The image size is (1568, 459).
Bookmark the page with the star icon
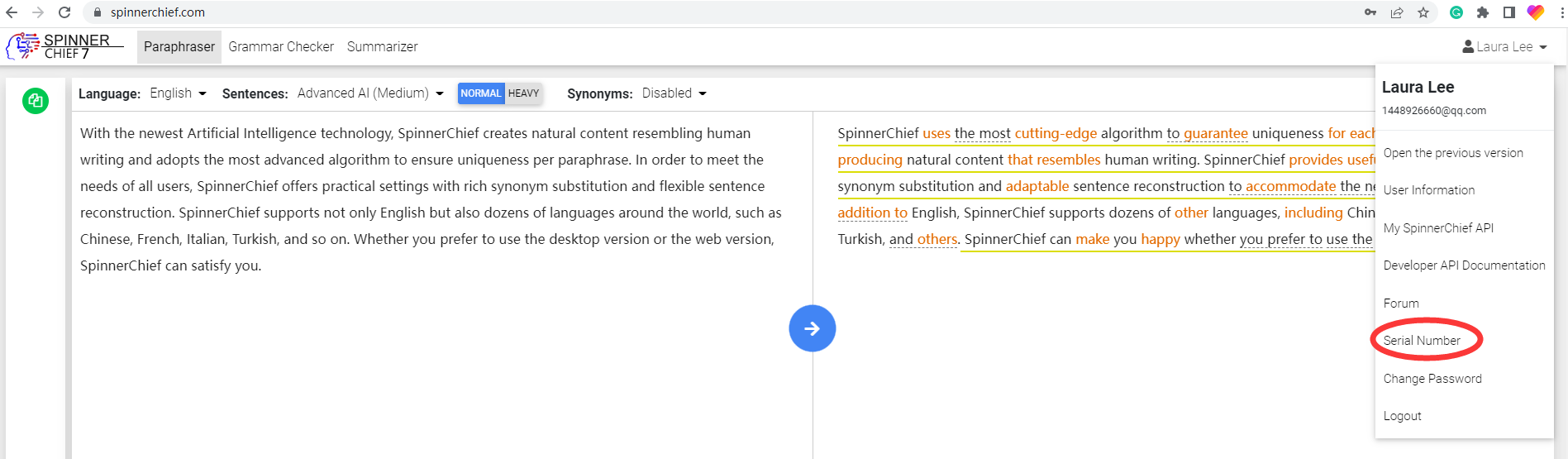(x=1423, y=12)
